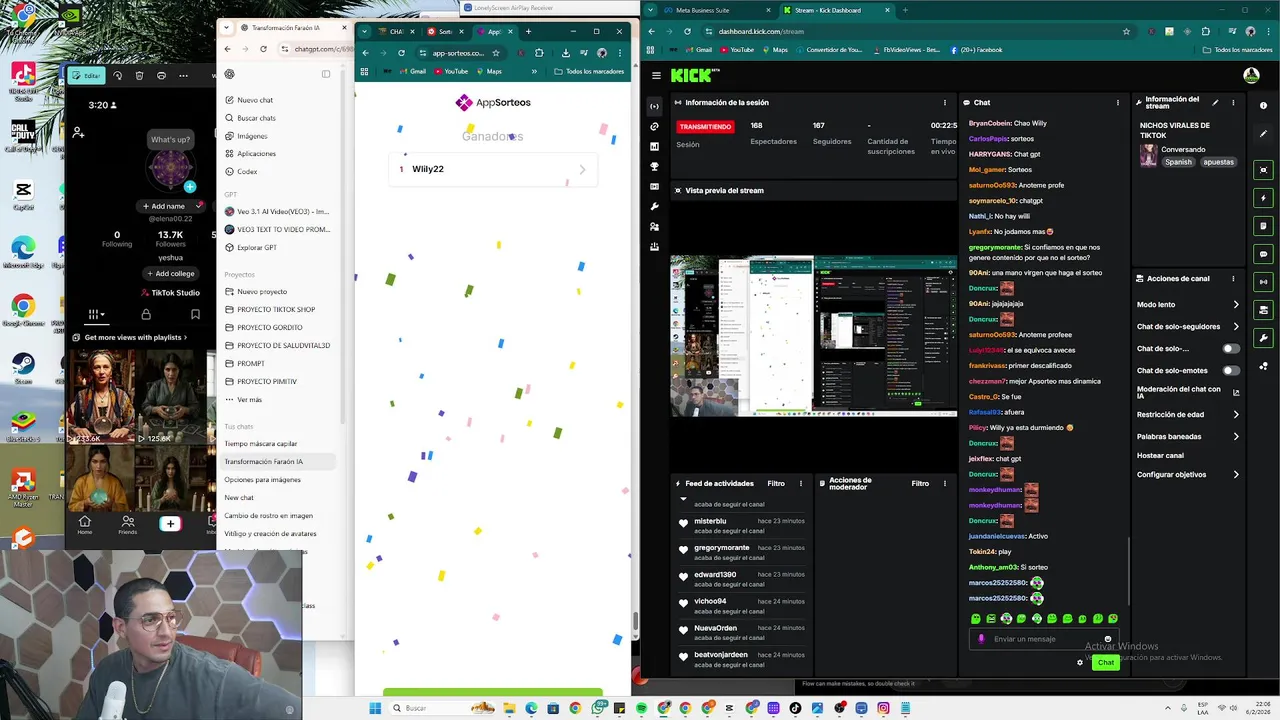Open the Kick hamburger menu
Viewport: 1280px width, 720px height.
pos(656,75)
